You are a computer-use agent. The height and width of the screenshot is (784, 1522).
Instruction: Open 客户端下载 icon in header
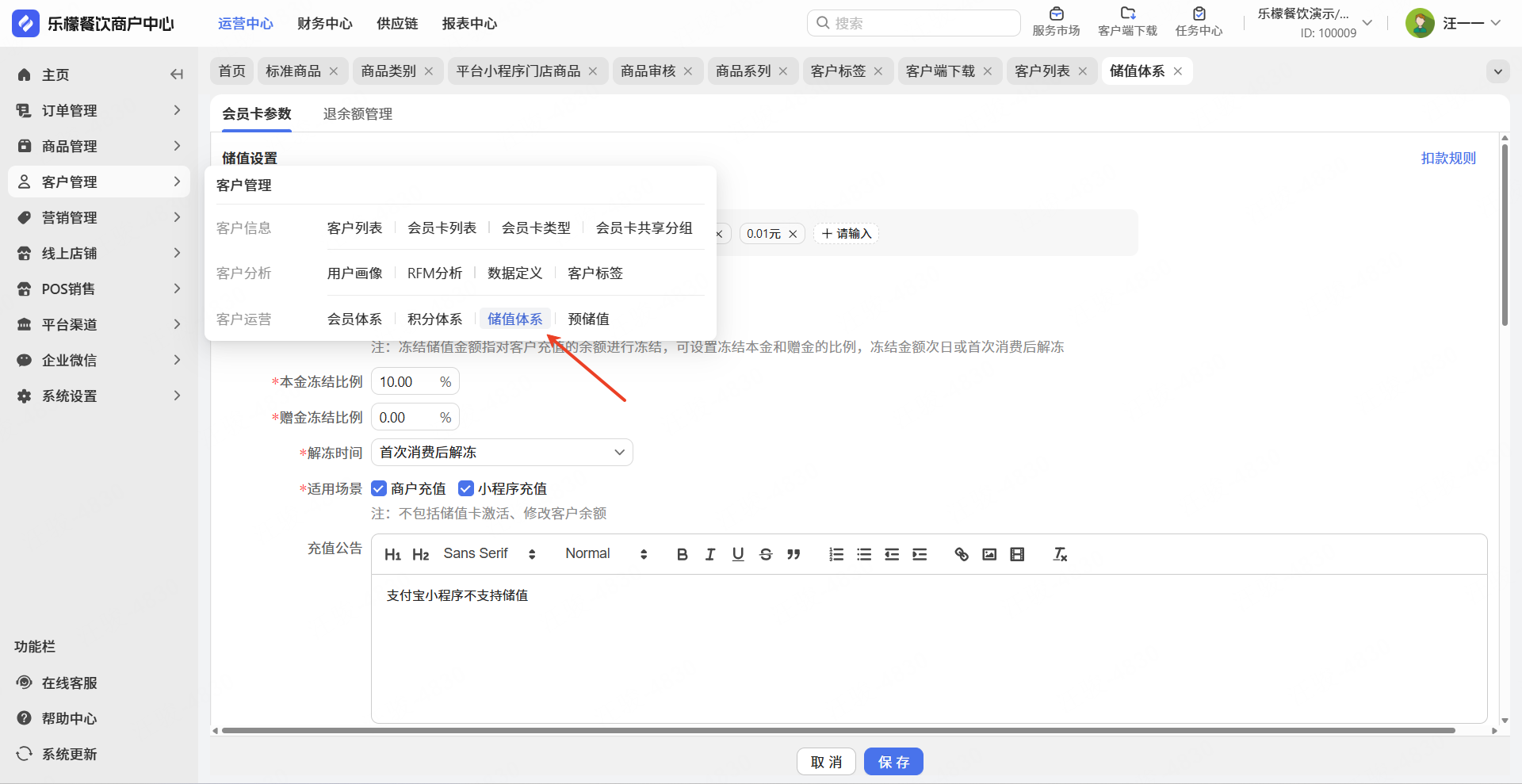(x=1127, y=13)
